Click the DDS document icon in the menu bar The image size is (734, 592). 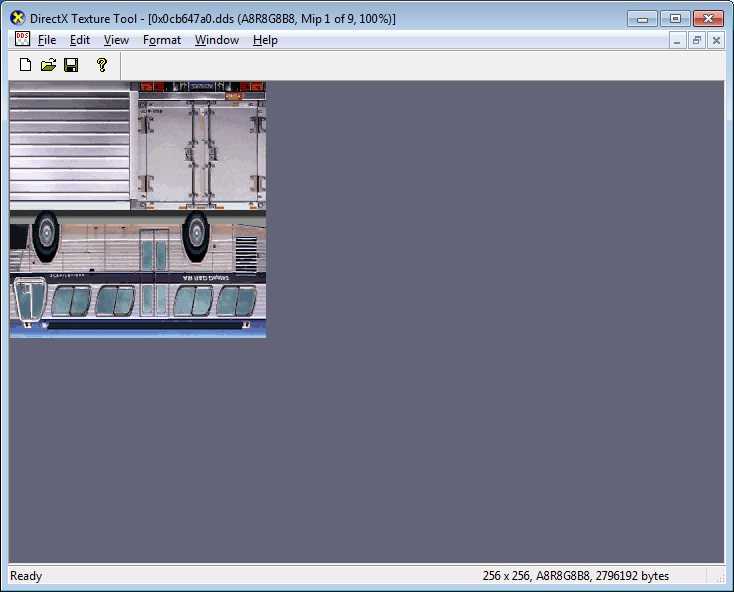22,39
